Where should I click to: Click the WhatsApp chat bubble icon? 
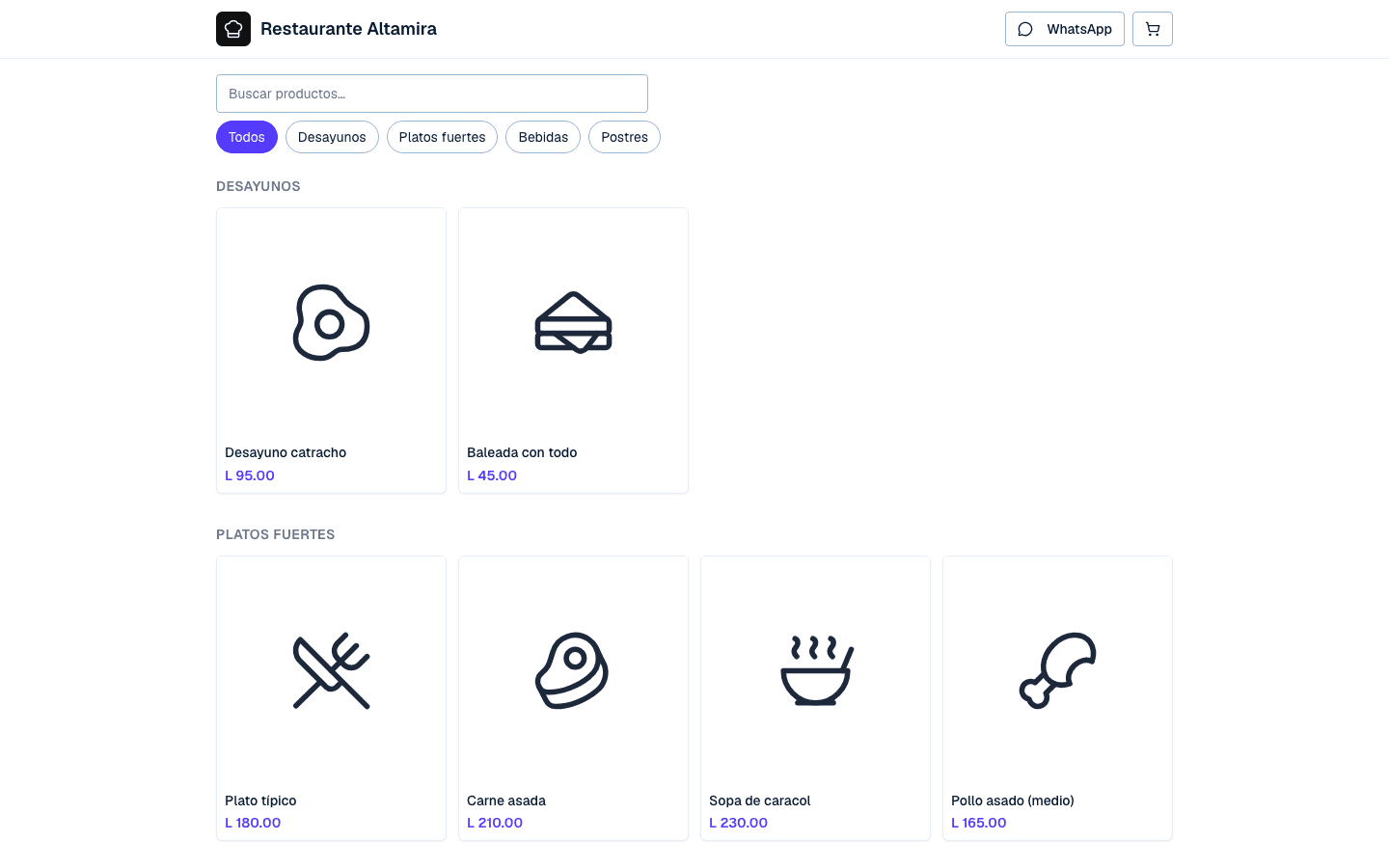(1025, 29)
